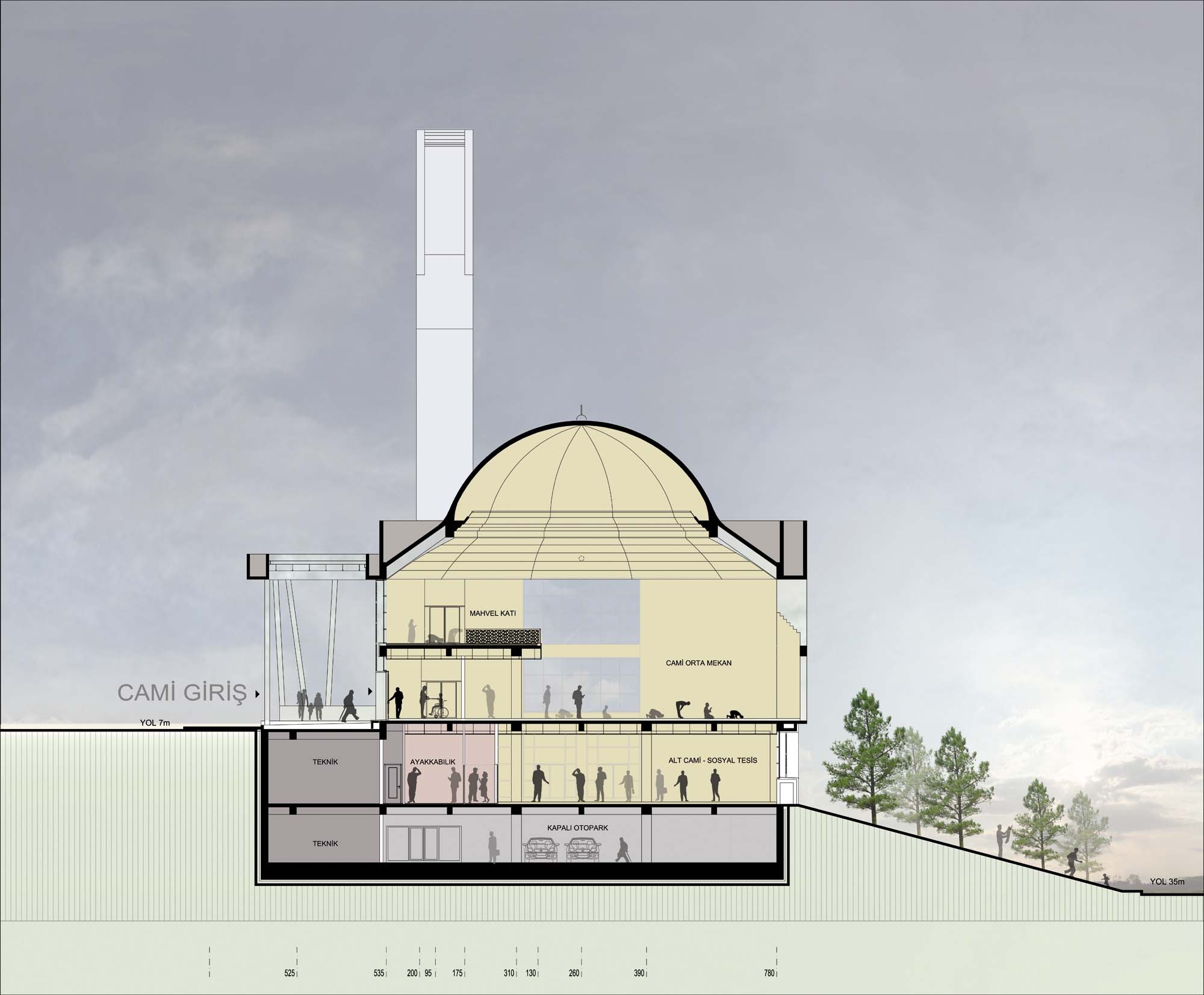Click the lower TEKNİK room label
The image size is (1204, 995).
[325, 843]
